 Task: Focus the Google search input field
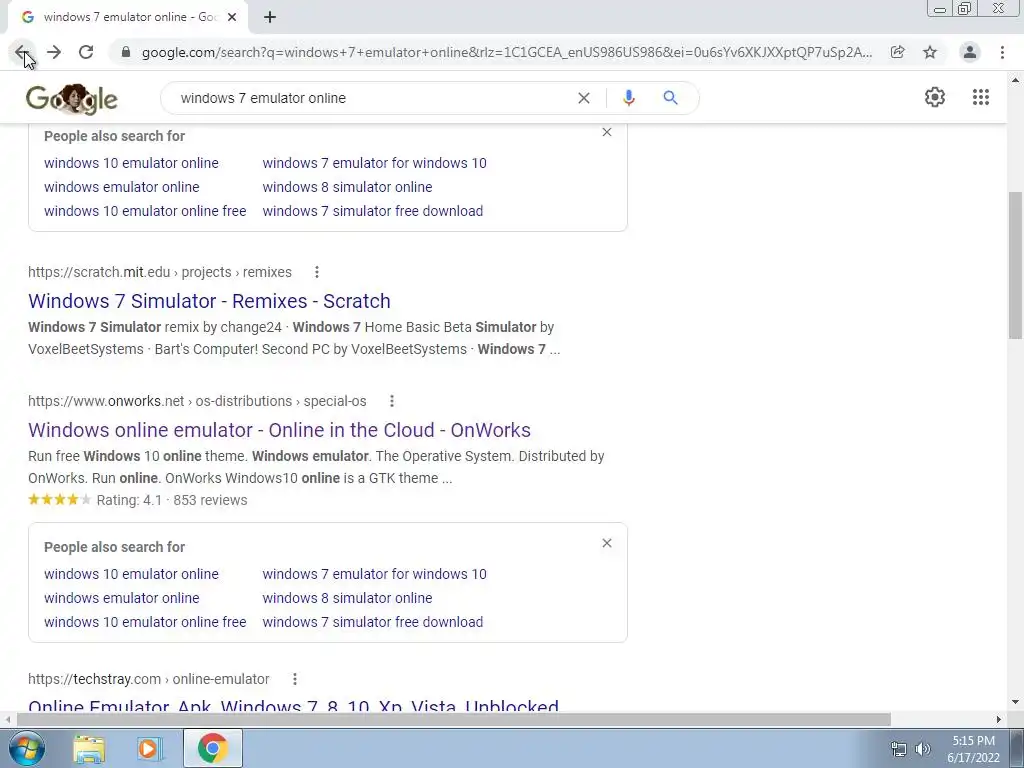pos(372,98)
